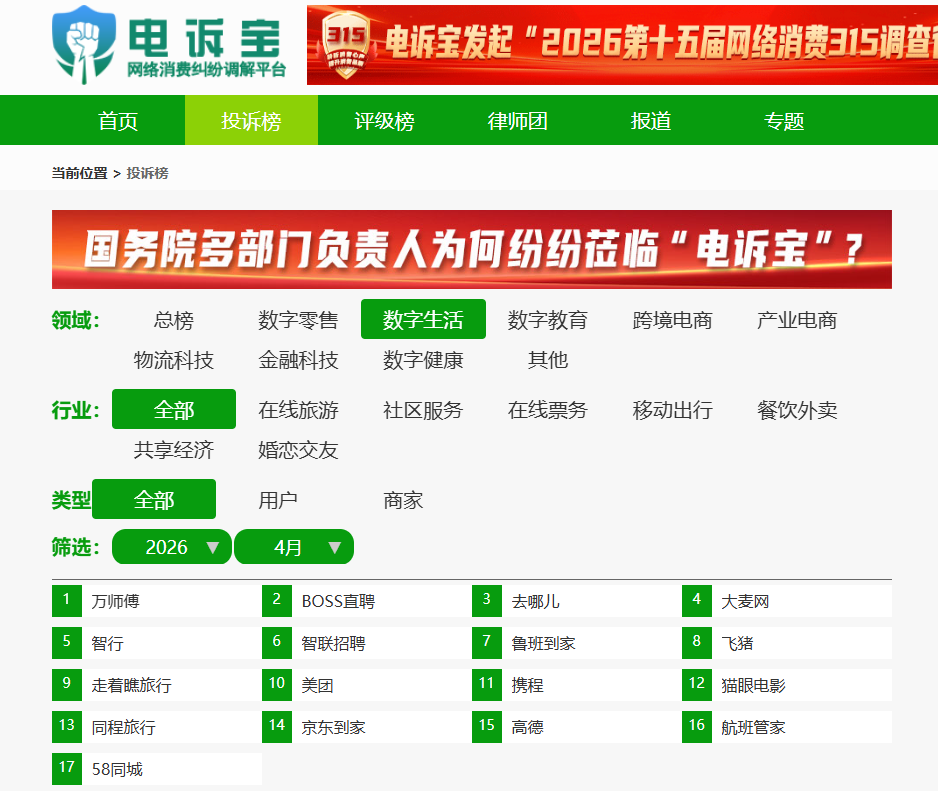Open rank 7 鲁班到家
Image resolution: width=938 pixels, height=791 pixels.
[577, 643]
